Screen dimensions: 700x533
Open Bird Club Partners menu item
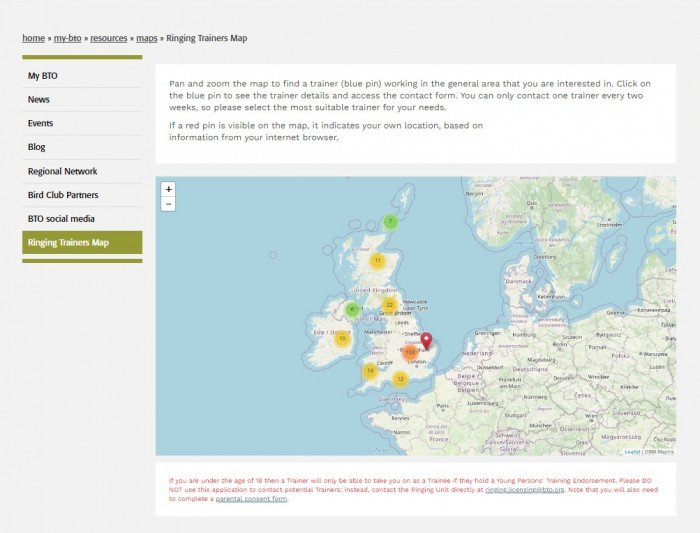pyautogui.click(x=63, y=195)
